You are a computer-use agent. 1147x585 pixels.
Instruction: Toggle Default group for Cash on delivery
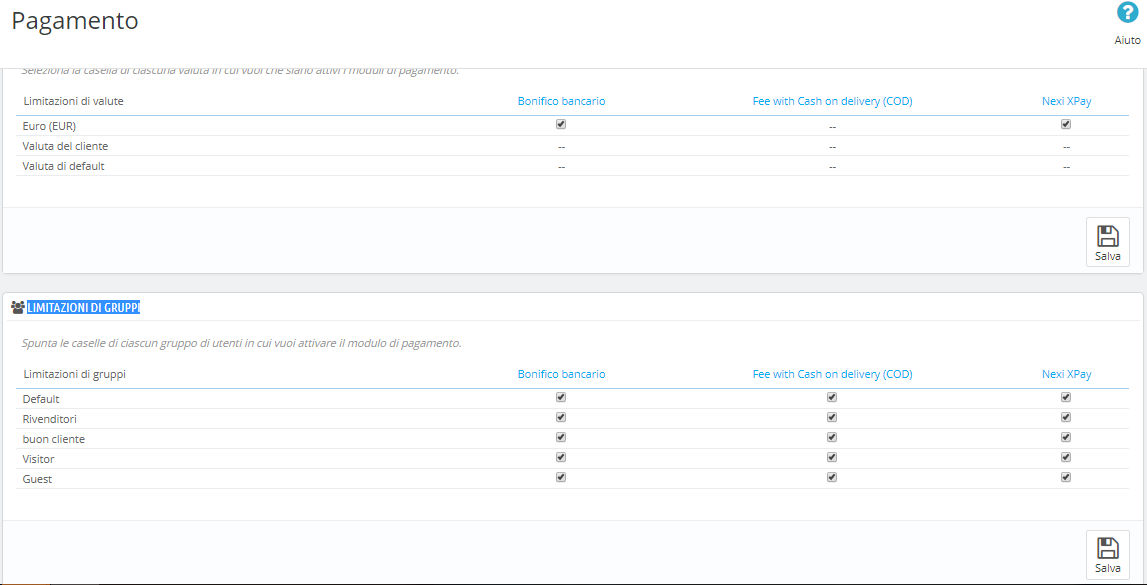pyautogui.click(x=832, y=397)
